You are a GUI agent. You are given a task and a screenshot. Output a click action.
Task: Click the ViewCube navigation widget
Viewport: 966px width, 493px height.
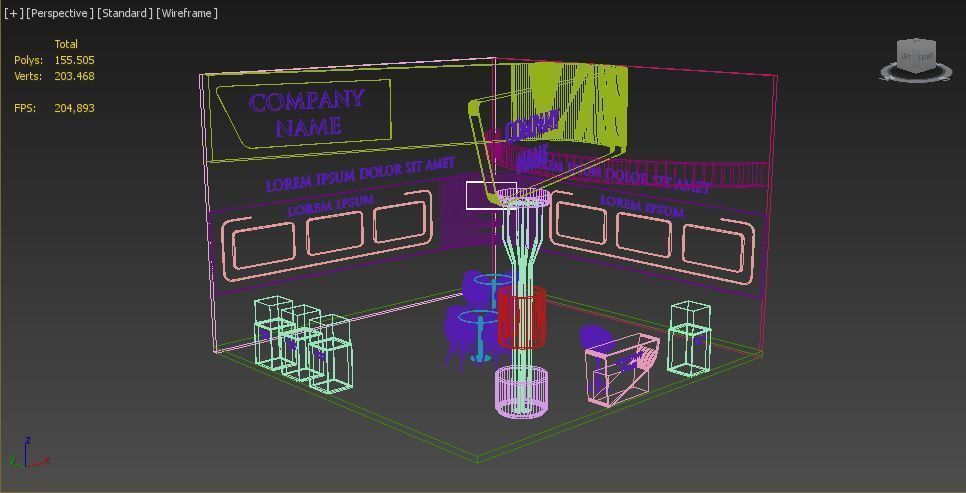(917, 56)
